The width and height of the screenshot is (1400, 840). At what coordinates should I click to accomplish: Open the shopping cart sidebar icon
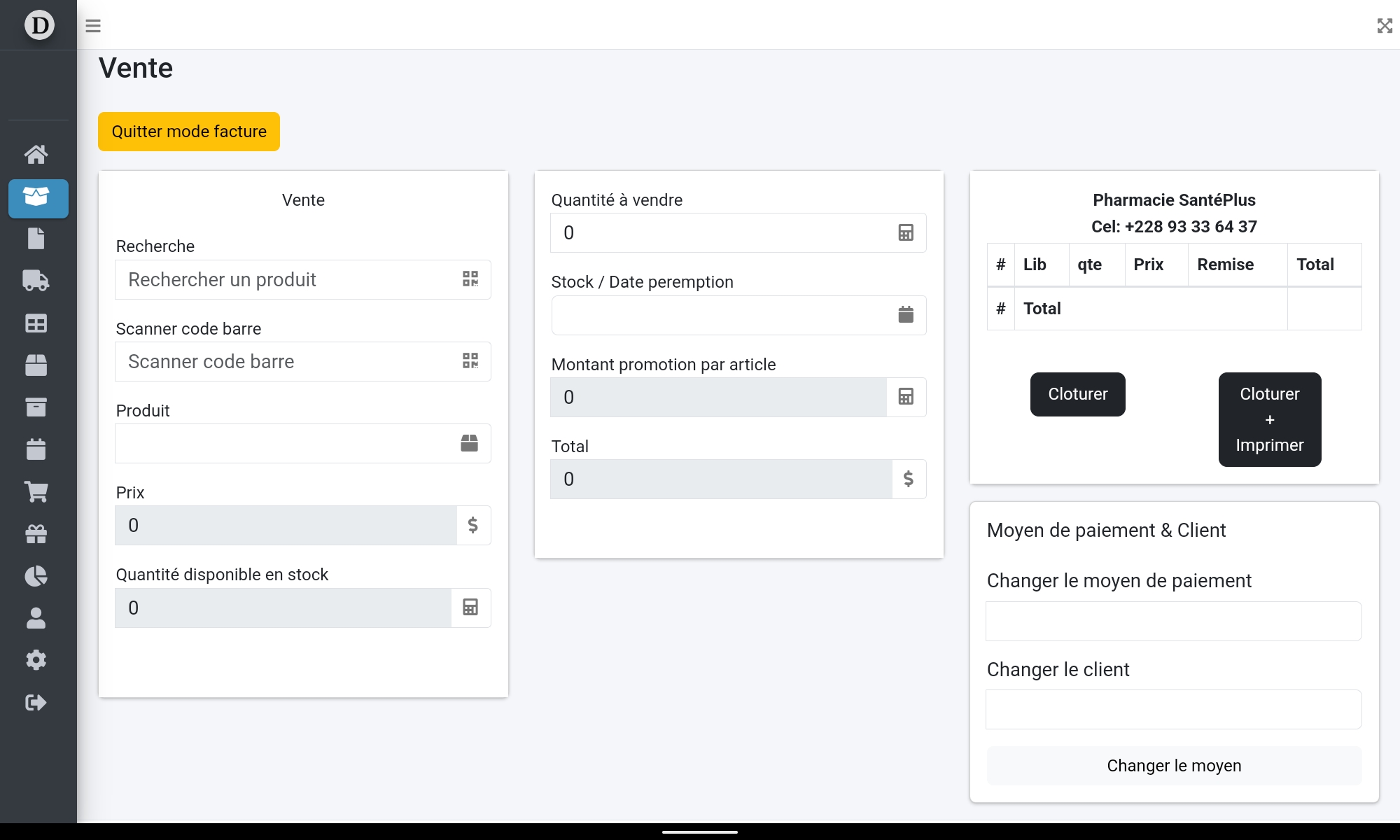36,491
